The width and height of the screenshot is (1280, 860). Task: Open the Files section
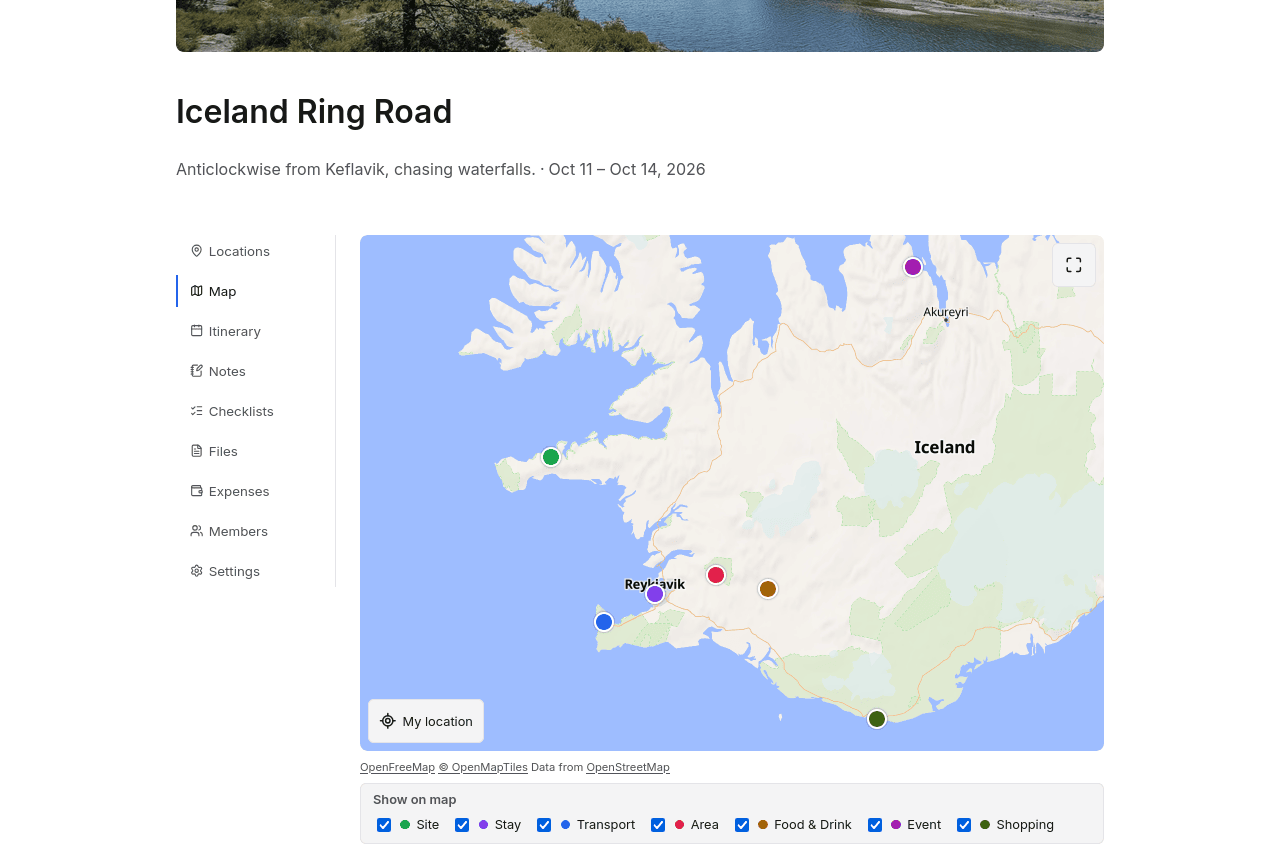click(x=256, y=451)
